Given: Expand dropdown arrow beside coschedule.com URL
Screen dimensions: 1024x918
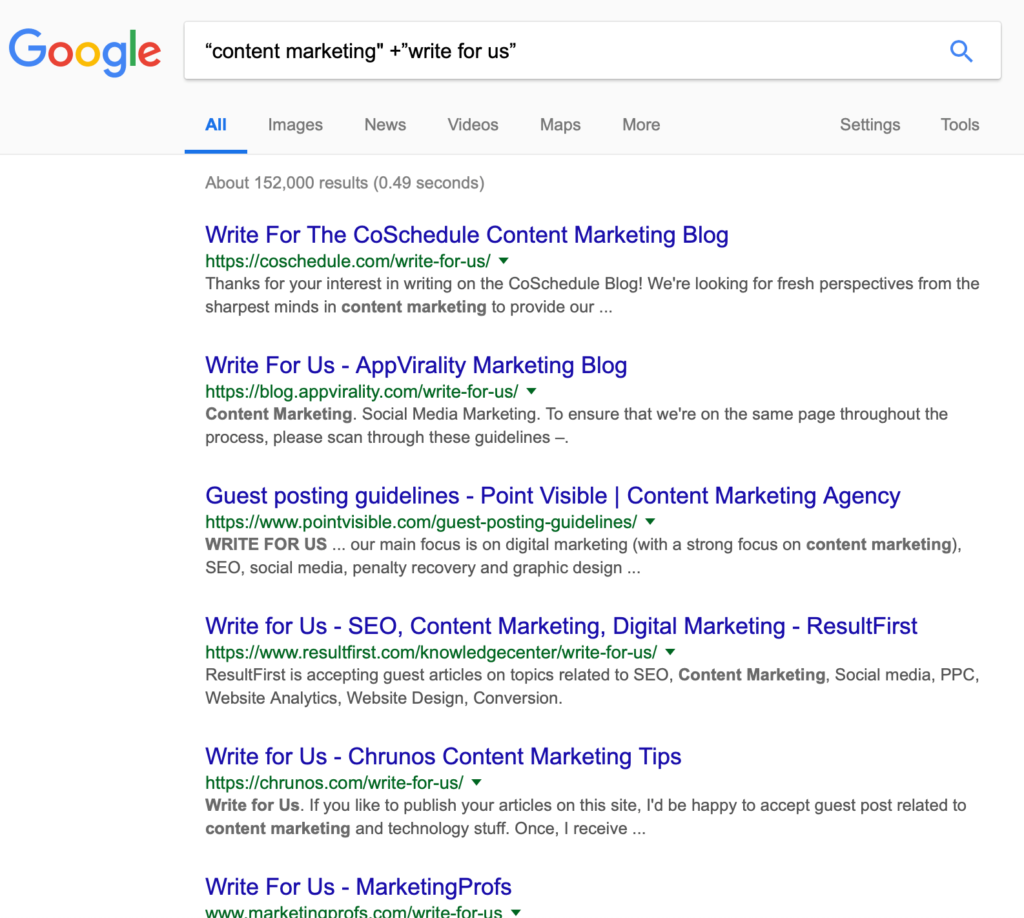Looking at the screenshot, I should [x=504, y=261].
